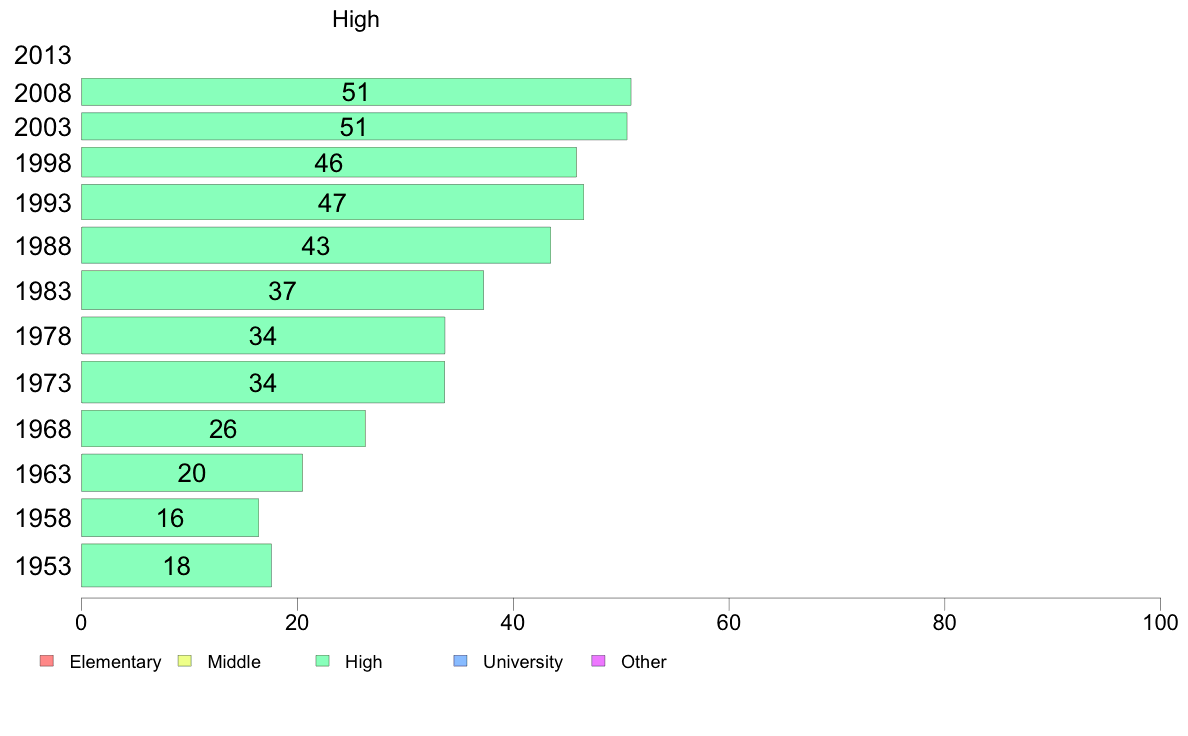Select the 1993 bar labeled 47
Viewport: 1188px width, 736px height.
332,202
